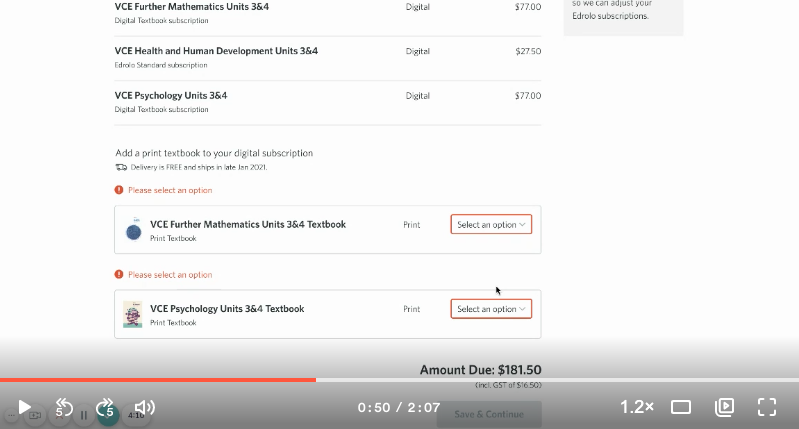Screen dimensions: 799x429
Task: Click the 0:50 / 2:07 video time display
Action: (x=399, y=408)
